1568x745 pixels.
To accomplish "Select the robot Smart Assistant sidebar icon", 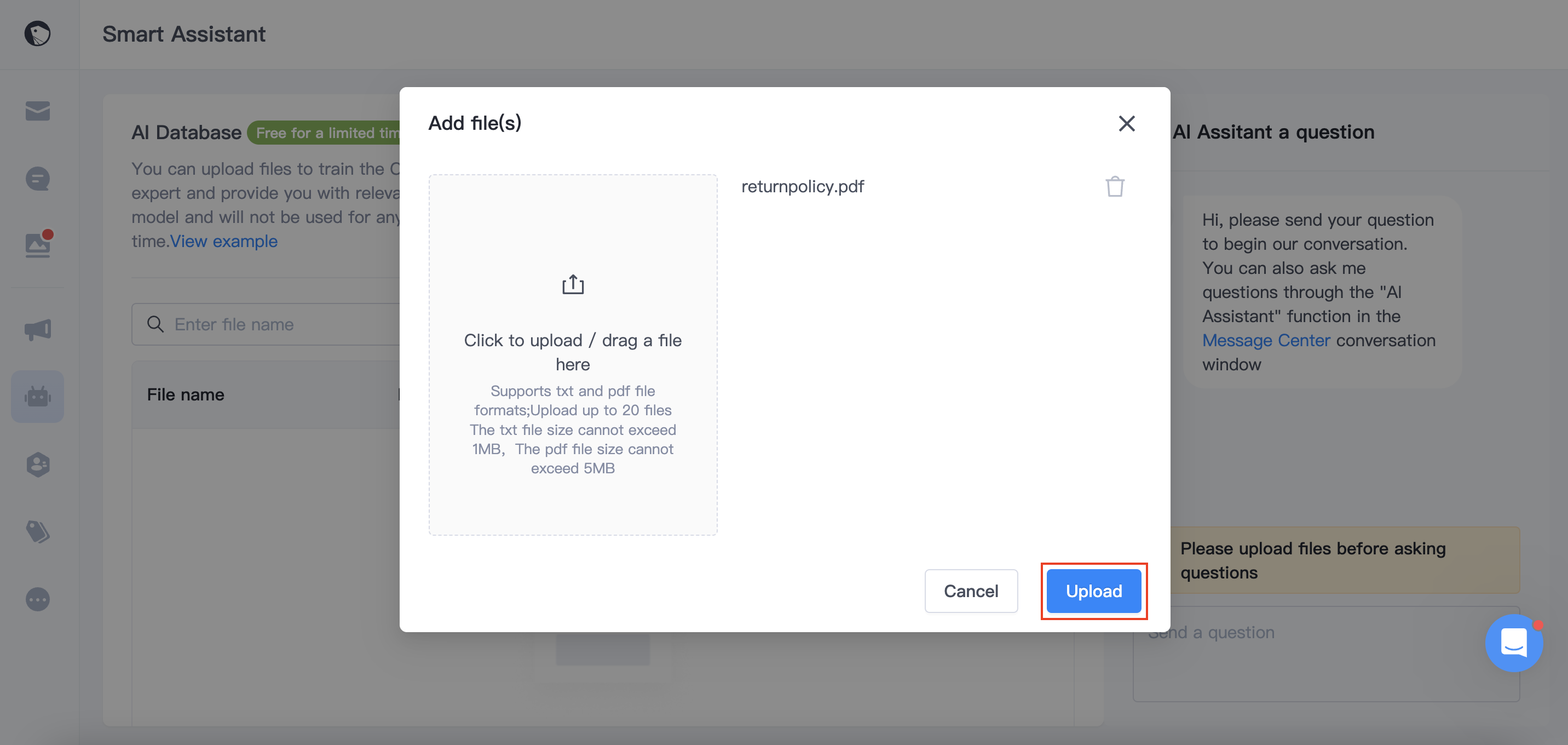I will pos(38,397).
